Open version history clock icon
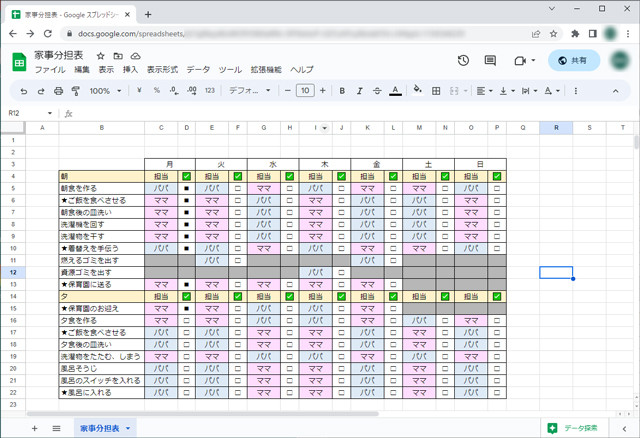Image resolution: width=640 pixels, height=438 pixels. 463,61
